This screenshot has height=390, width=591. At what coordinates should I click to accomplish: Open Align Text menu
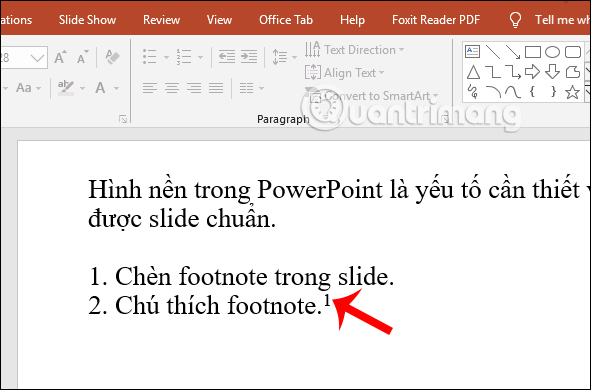click(344, 72)
